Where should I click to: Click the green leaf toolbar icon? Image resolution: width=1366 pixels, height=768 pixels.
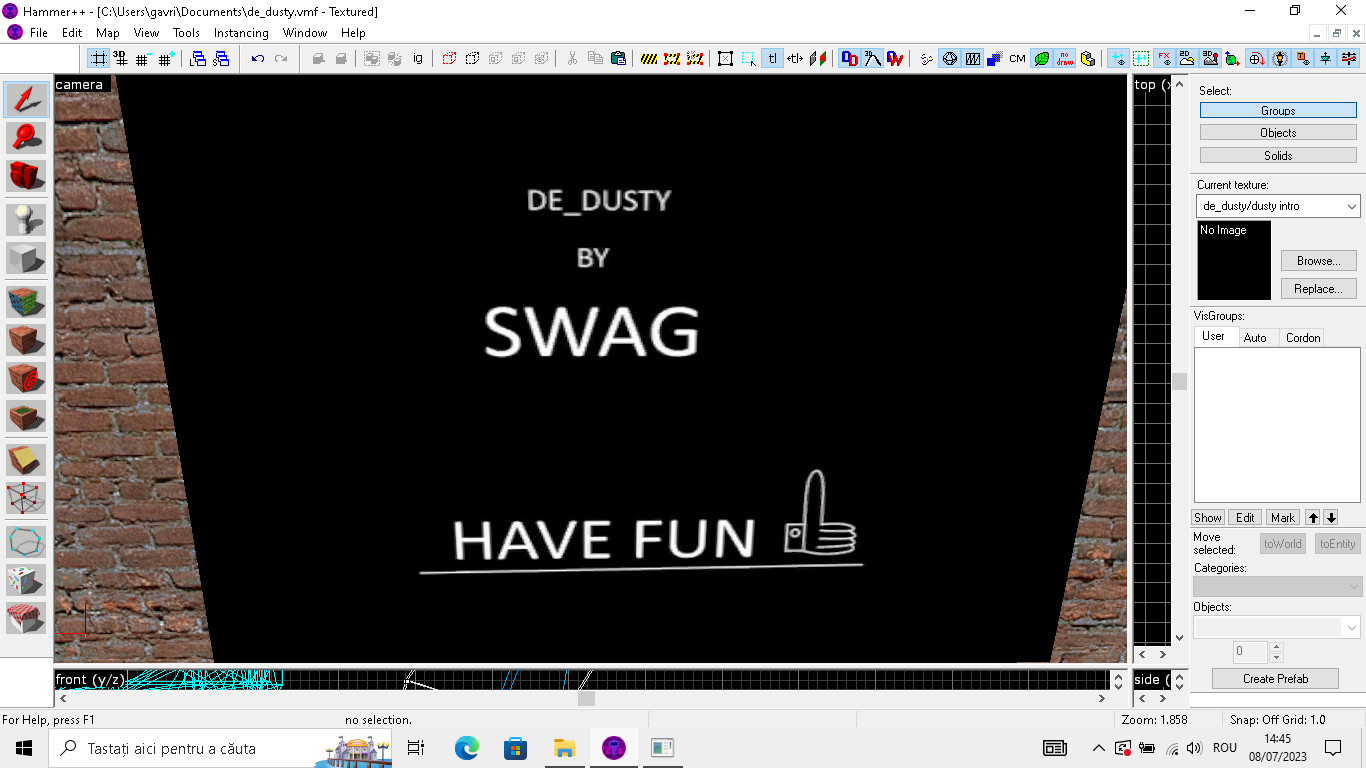pyautogui.click(x=1041, y=59)
